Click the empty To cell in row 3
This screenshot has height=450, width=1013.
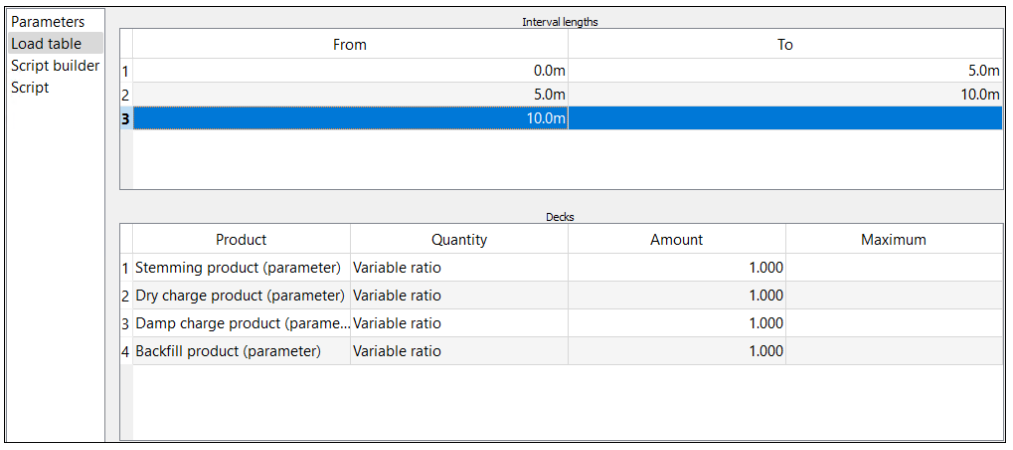(785, 118)
